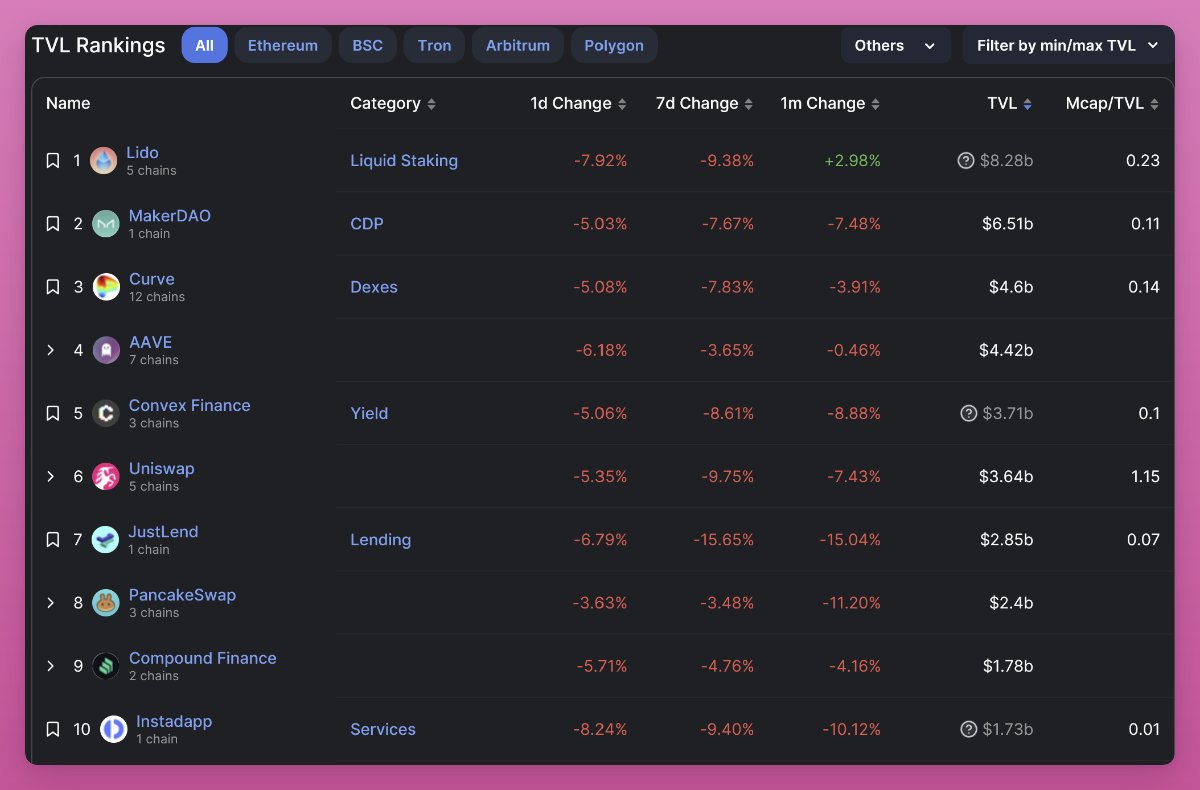The height and width of the screenshot is (790, 1200).
Task: Click the help icon beside Convex TVL
Action: tap(968, 413)
